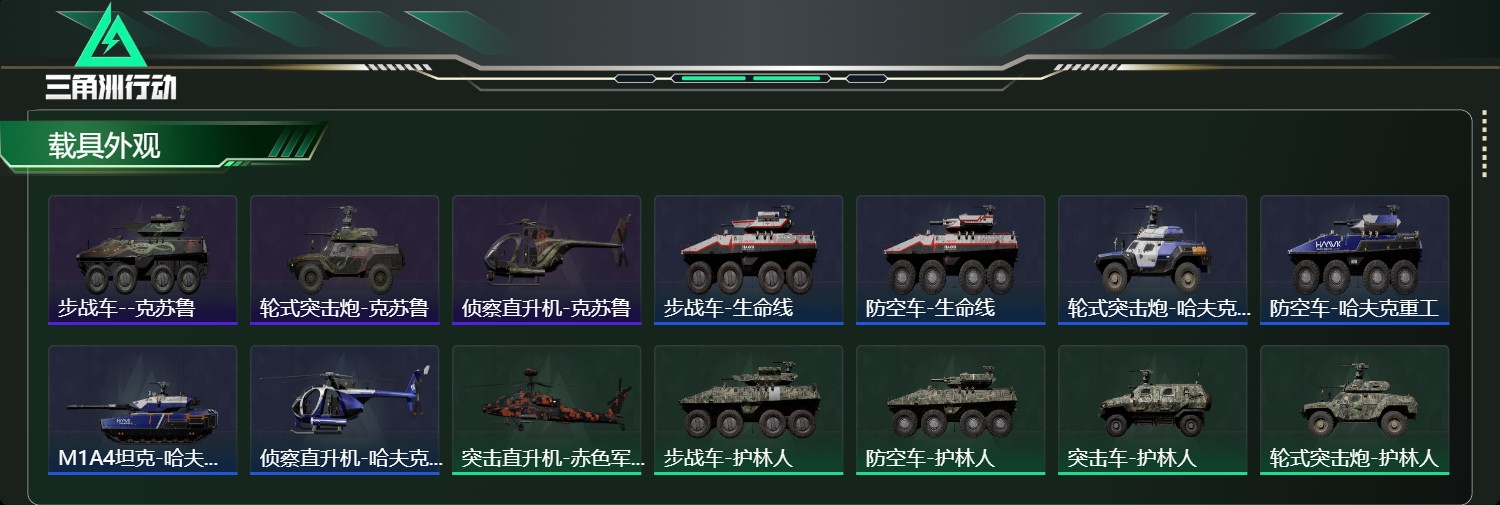Click the 三角洲行动 title text
The image size is (1500, 505).
pyautogui.click(x=111, y=88)
